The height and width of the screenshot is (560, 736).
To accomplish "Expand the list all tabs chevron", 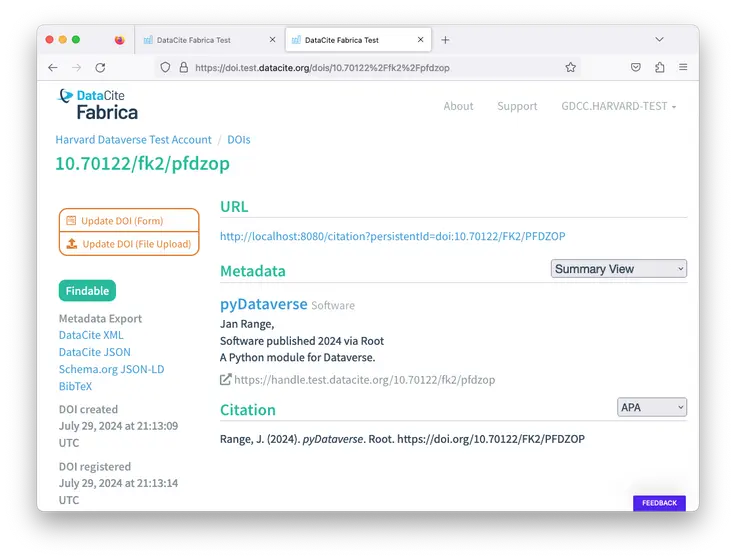I will [659, 39].
